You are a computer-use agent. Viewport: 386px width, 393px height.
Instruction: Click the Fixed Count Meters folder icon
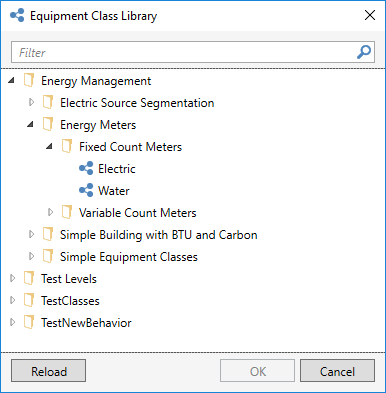tap(67, 146)
